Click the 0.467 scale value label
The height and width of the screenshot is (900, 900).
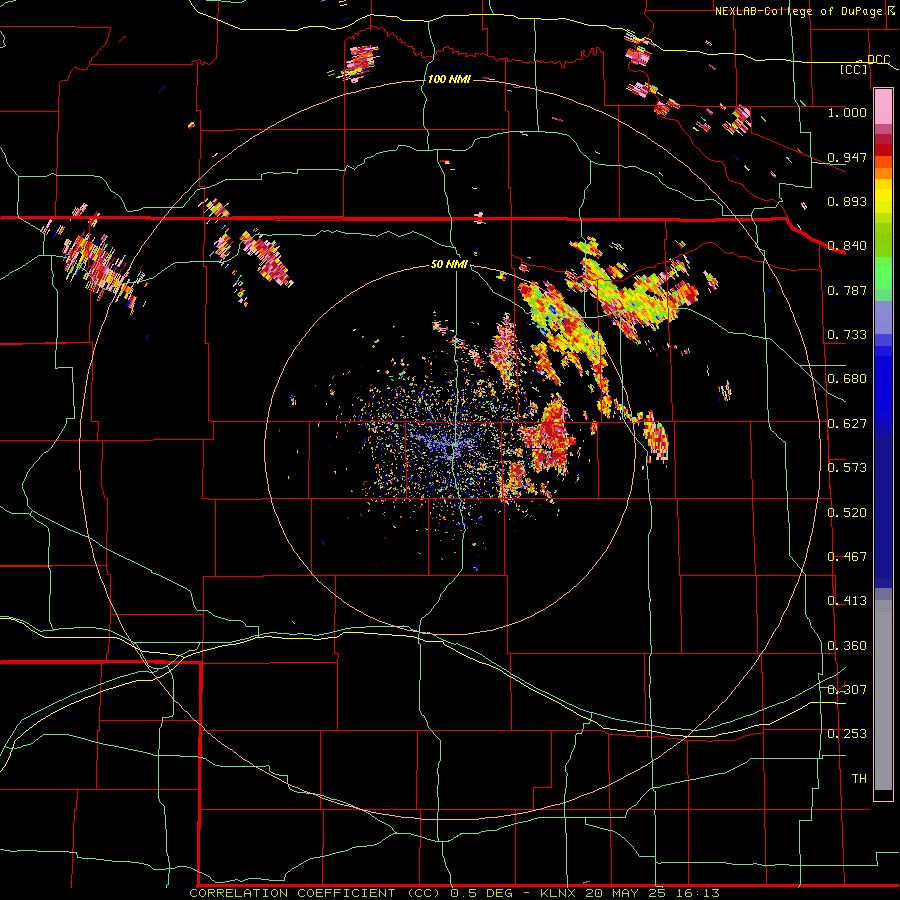click(x=847, y=557)
